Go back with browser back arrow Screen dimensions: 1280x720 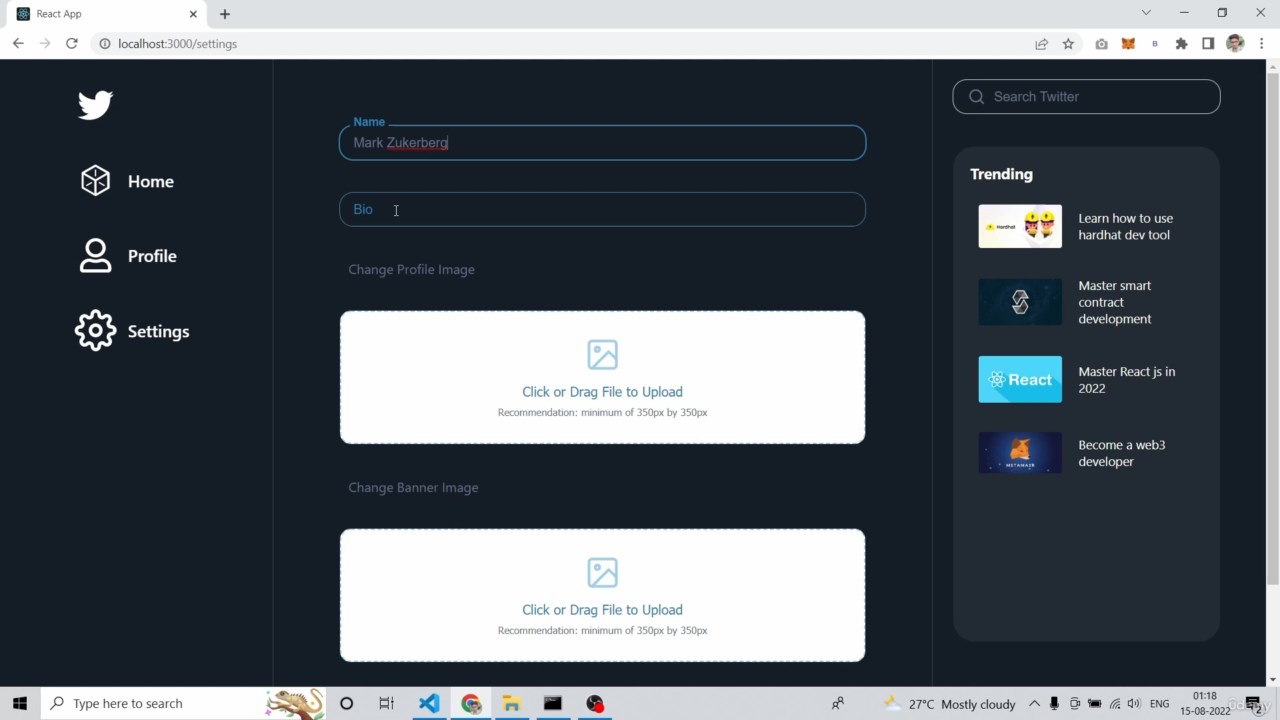(18, 44)
